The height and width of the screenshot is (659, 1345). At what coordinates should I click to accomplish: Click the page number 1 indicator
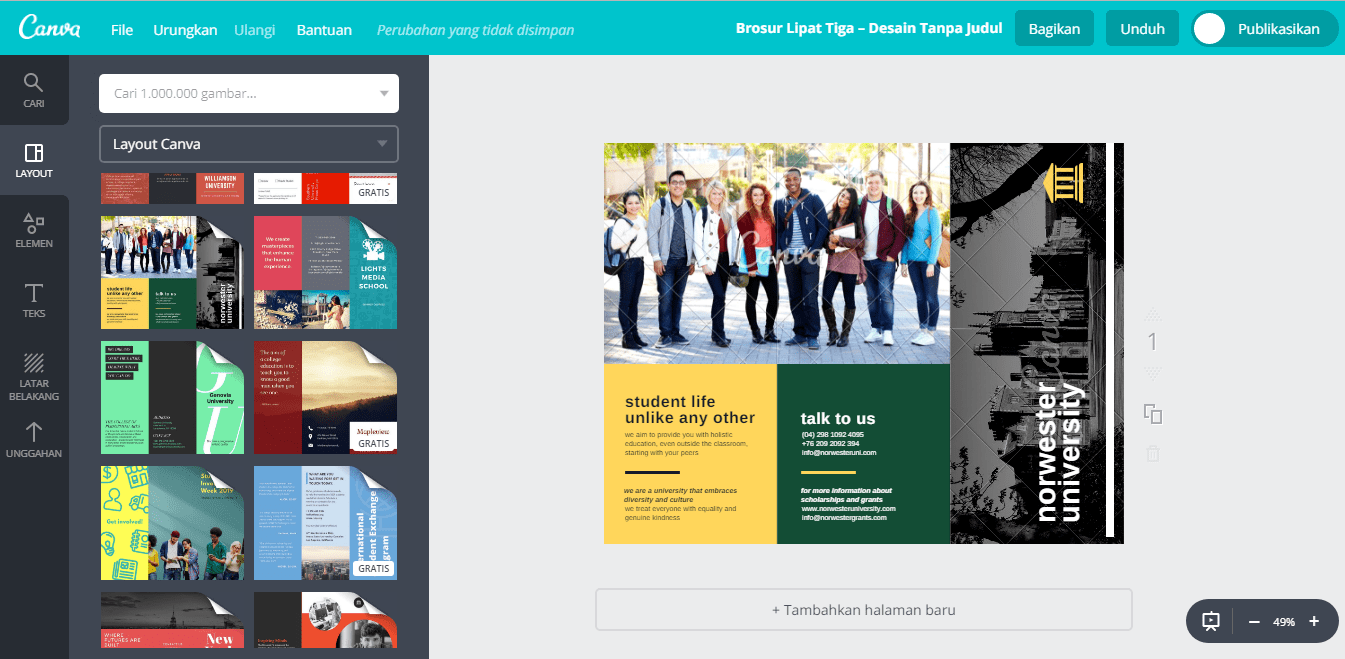pyautogui.click(x=1152, y=343)
